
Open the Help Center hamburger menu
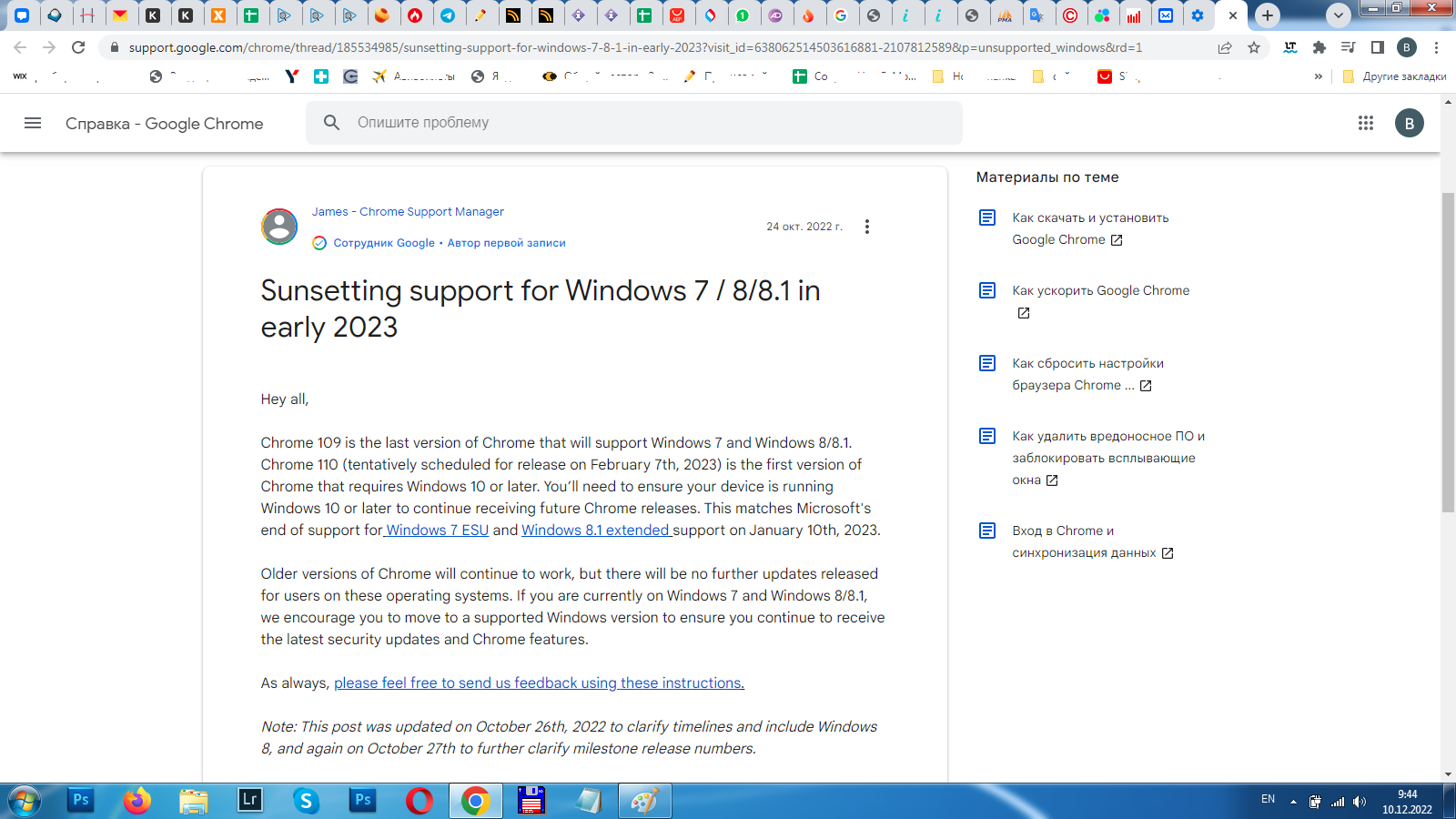(x=33, y=123)
